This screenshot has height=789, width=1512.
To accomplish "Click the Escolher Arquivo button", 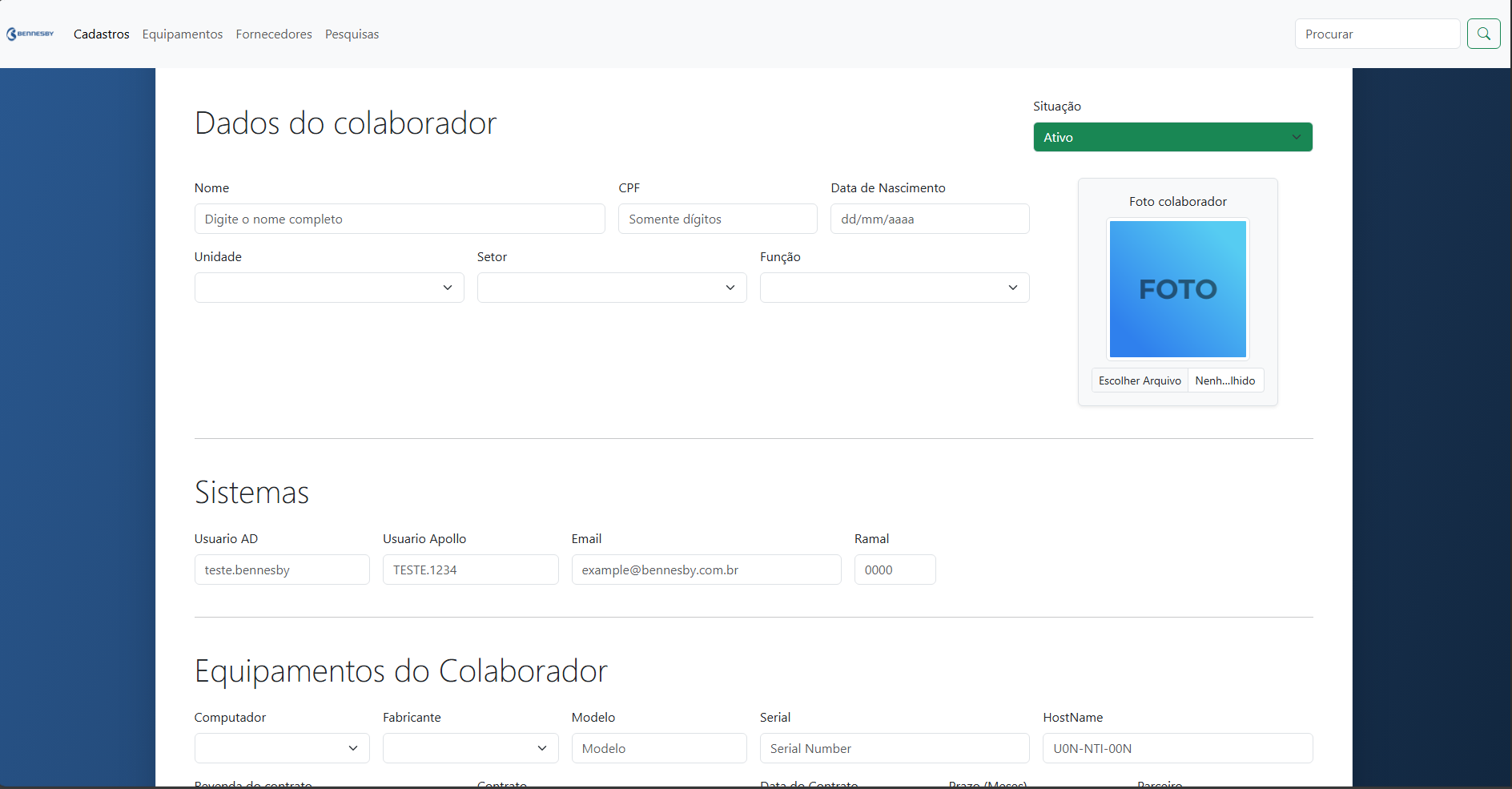I will (x=1139, y=380).
